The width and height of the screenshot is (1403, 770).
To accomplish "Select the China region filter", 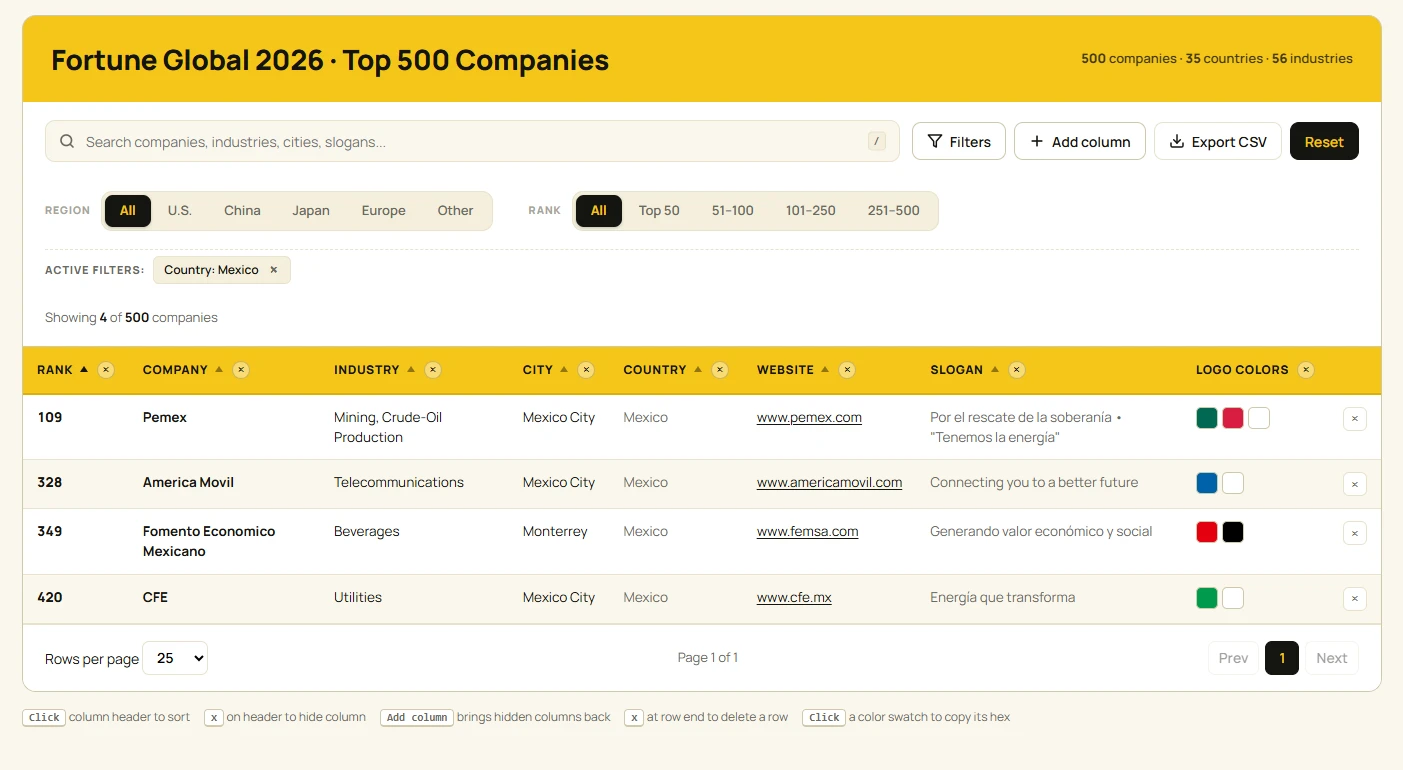I will pos(242,211).
